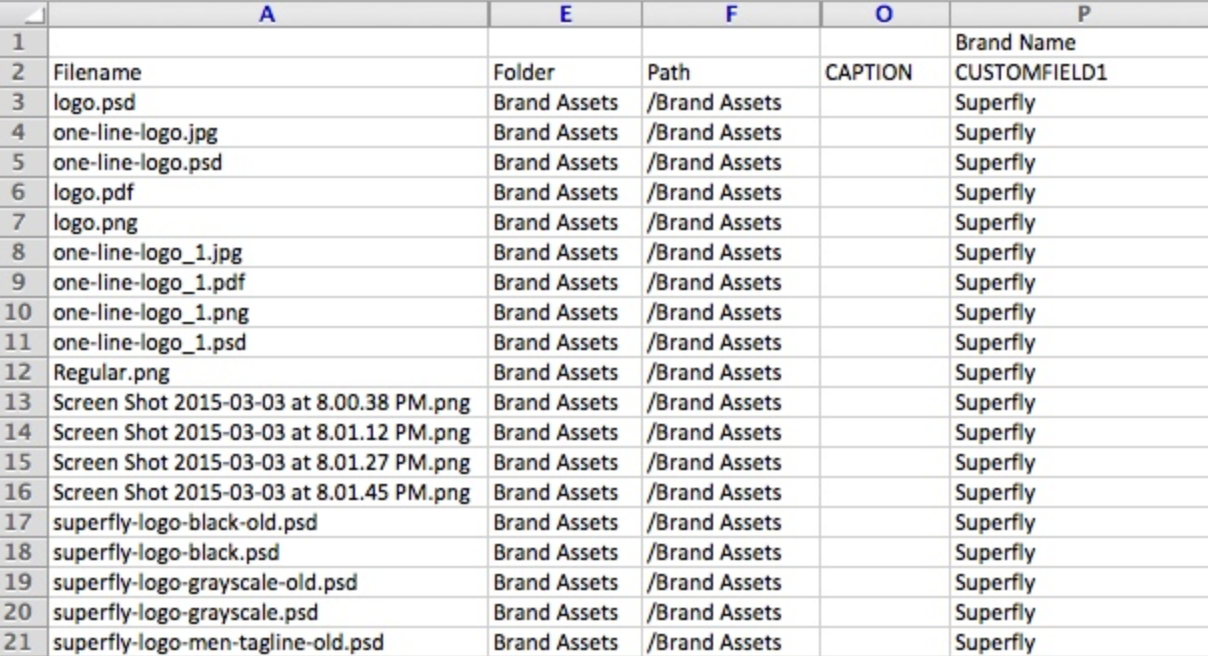Select the one-line-logo_1.pdf cell
The height and width of the screenshot is (656, 1208).
coord(268,282)
